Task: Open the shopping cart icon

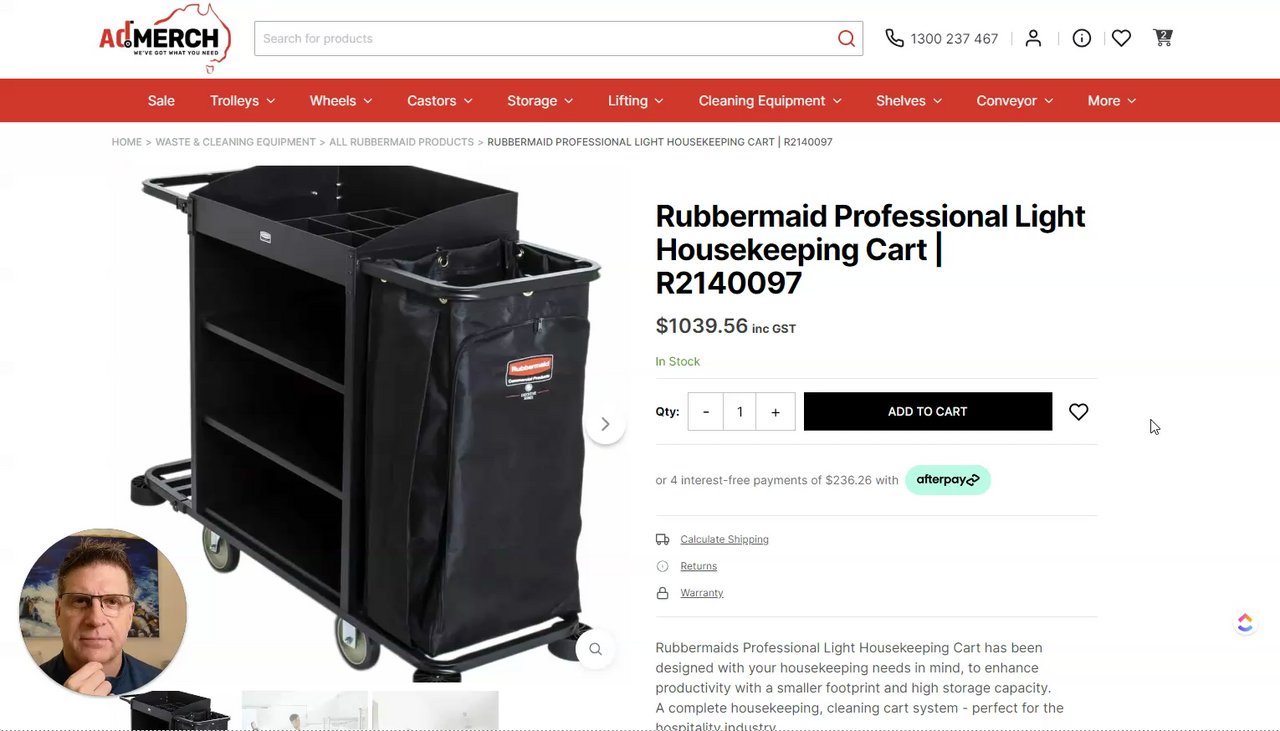Action: (1162, 38)
